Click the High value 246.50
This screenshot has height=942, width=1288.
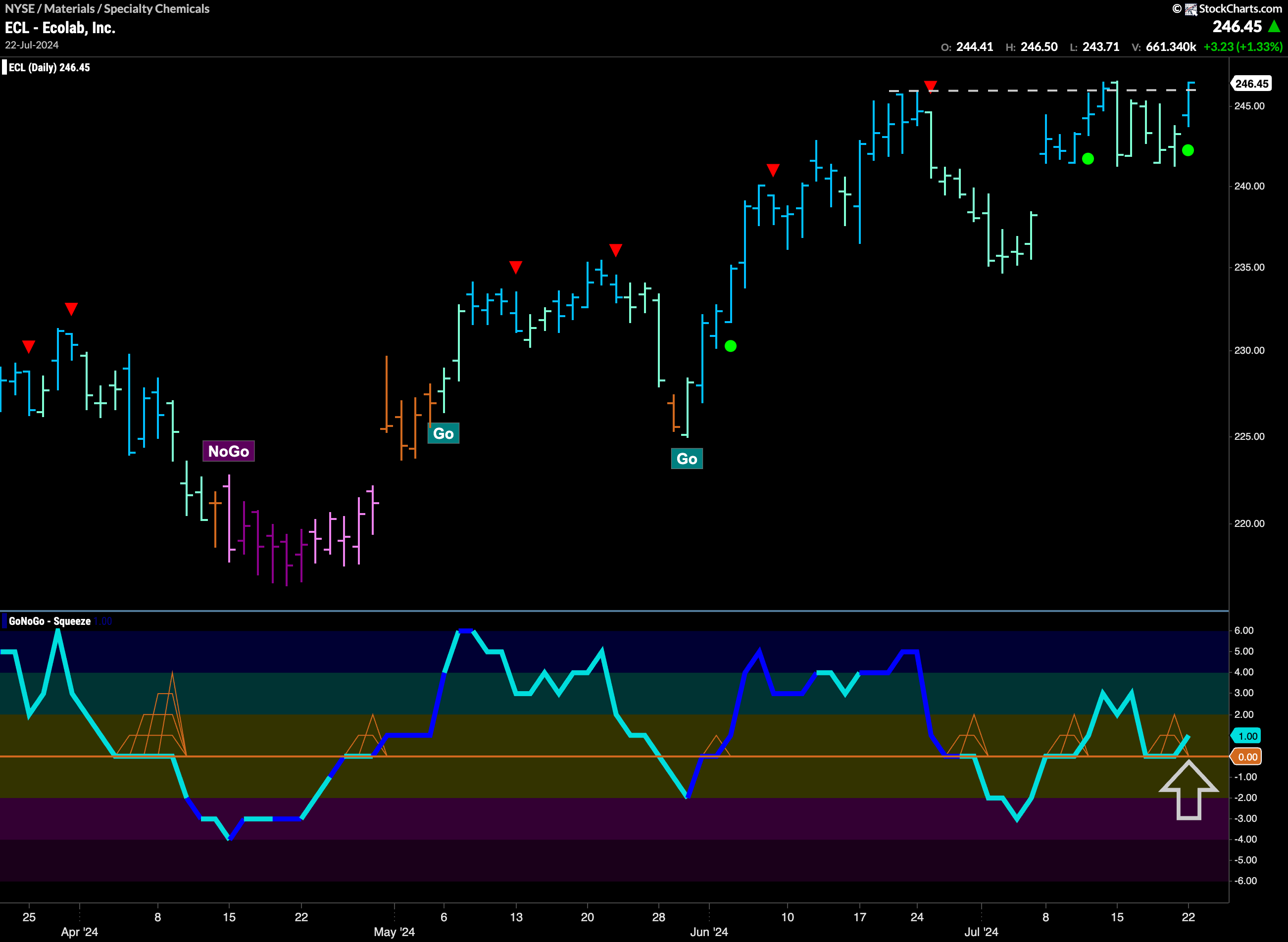1039,47
